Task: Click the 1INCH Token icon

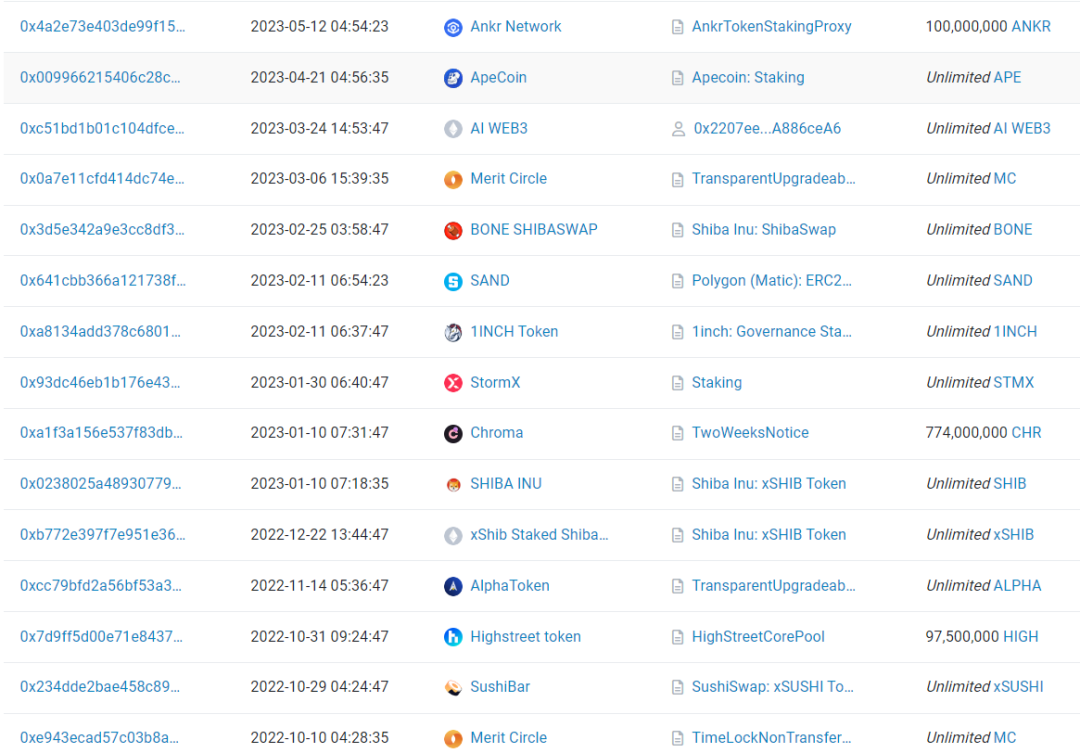Action: pyautogui.click(x=453, y=333)
